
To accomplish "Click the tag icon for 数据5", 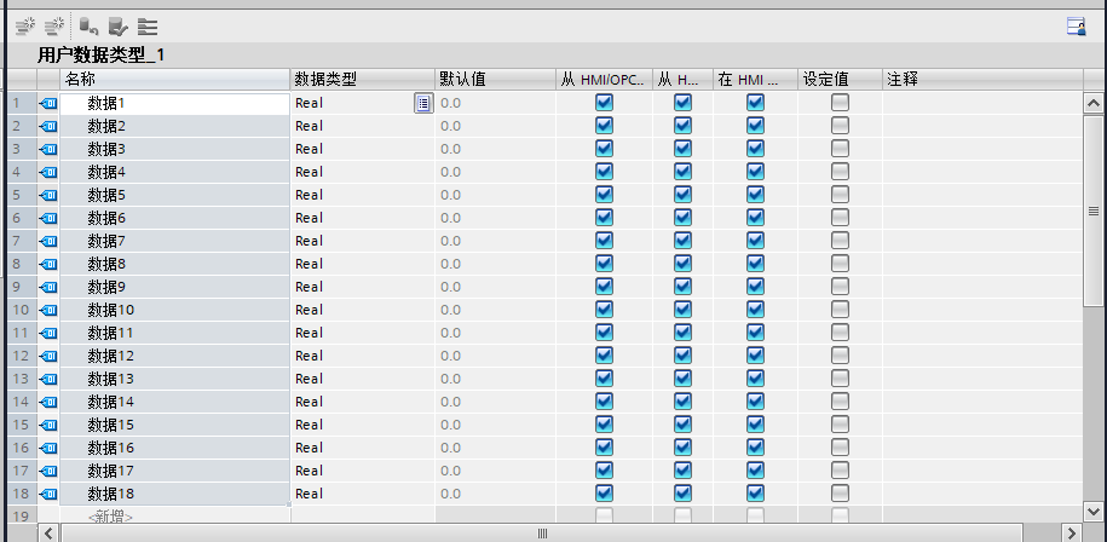I will pyautogui.click(x=48, y=195).
